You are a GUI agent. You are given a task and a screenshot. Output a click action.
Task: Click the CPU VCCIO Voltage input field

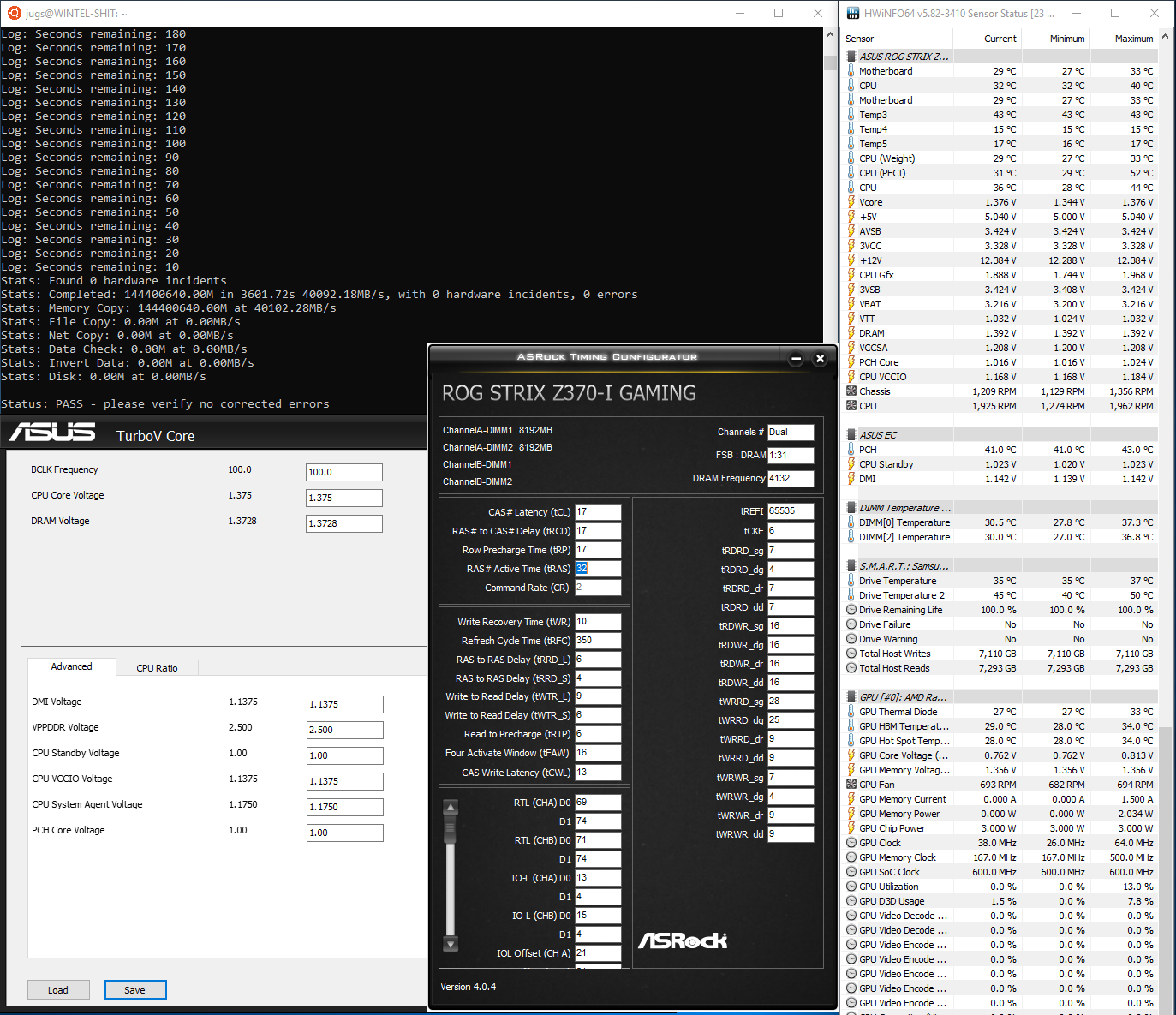345,781
